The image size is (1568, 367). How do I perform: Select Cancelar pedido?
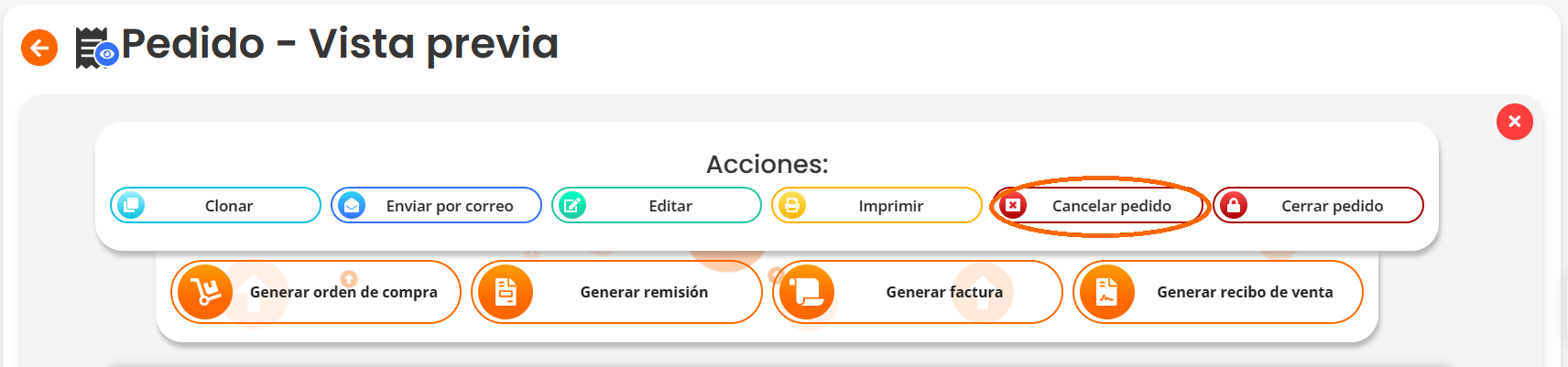pos(1111,206)
